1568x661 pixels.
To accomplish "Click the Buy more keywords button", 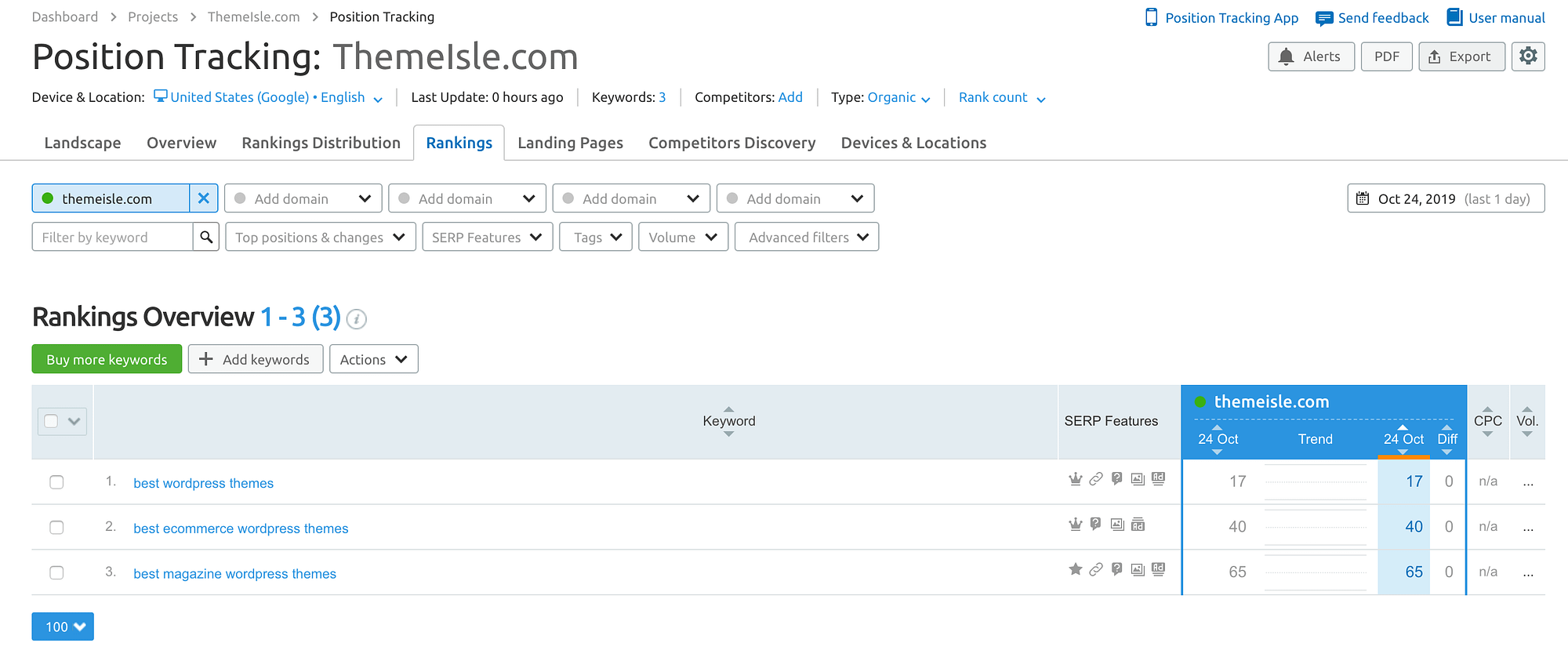I will click(107, 359).
